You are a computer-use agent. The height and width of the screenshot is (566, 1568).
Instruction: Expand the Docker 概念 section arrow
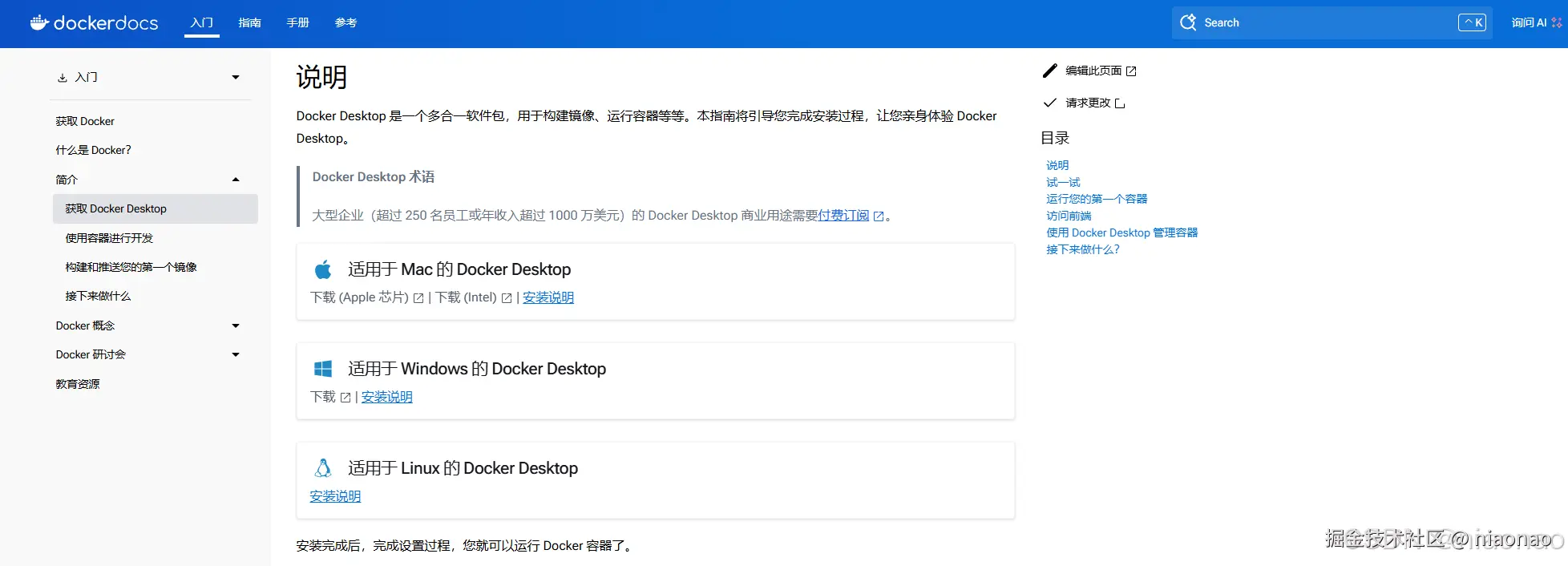pyautogui.click(x=236, y=325)
